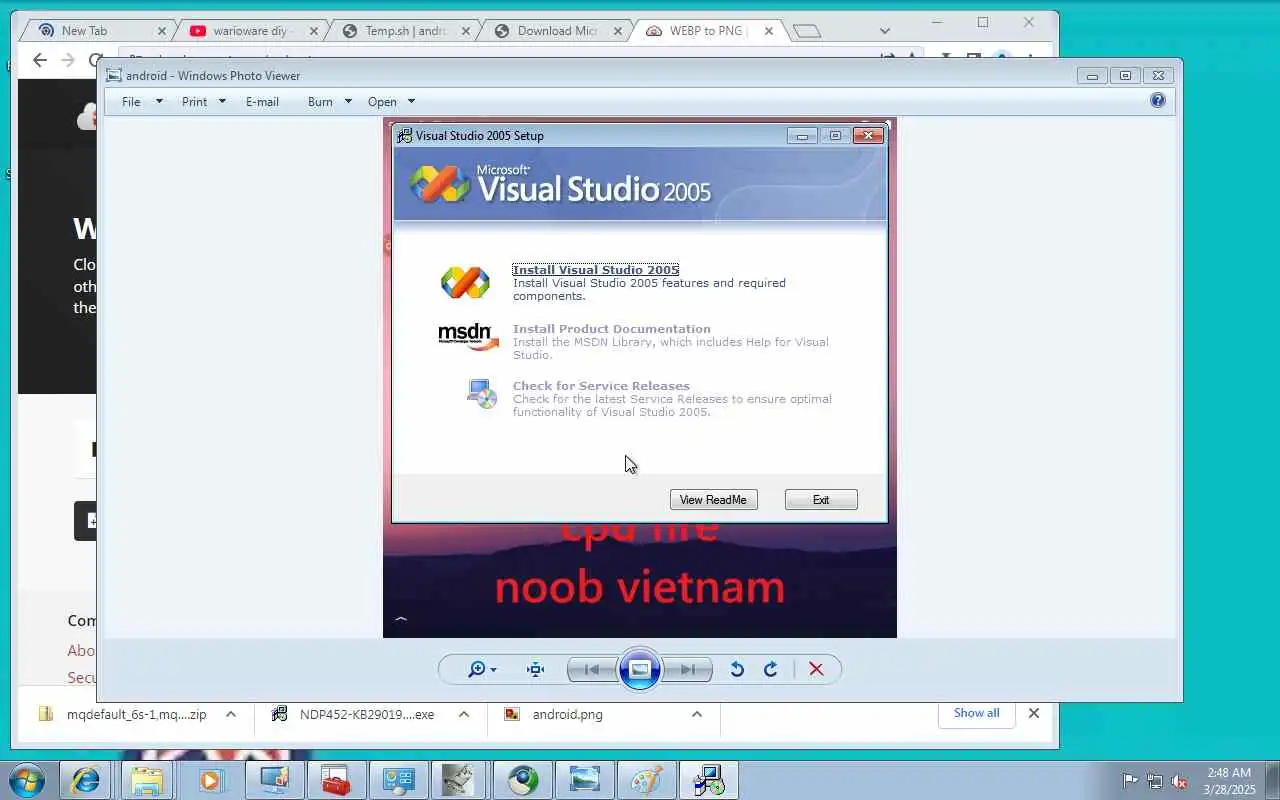Open the Print menu in Photo Viewer

pos(194,101)
